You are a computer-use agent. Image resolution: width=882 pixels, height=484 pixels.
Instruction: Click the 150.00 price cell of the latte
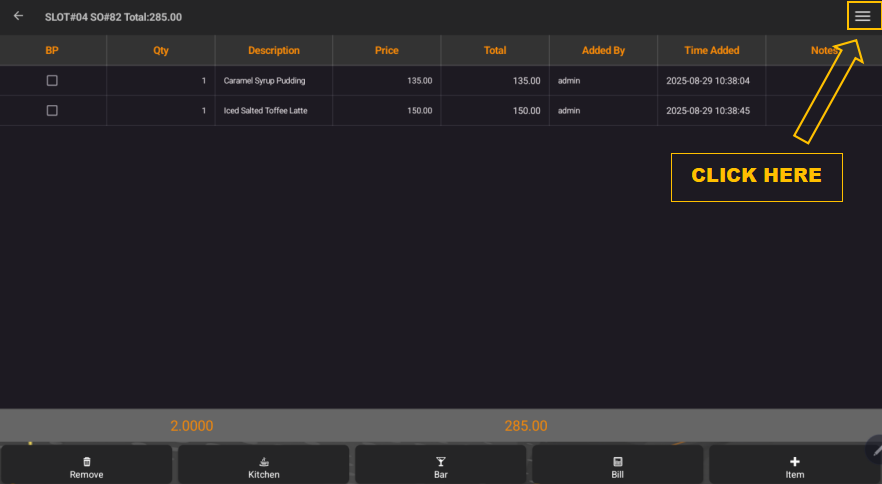coord(419,111)
